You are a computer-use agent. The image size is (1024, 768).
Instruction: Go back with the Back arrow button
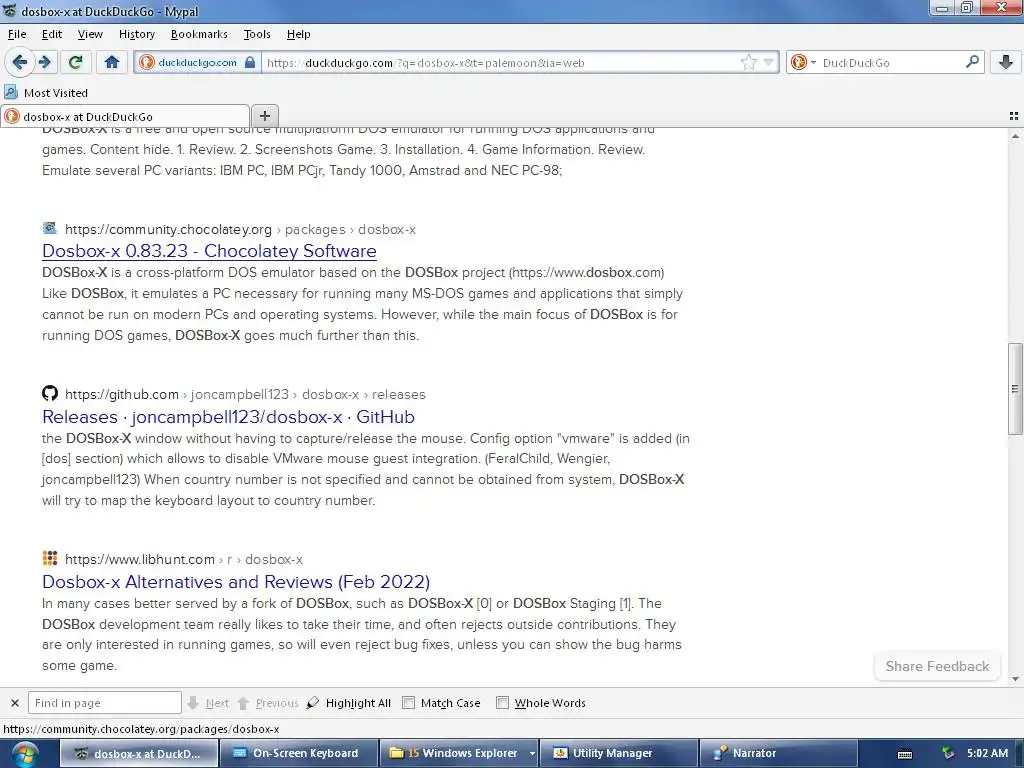pos(20,62)
